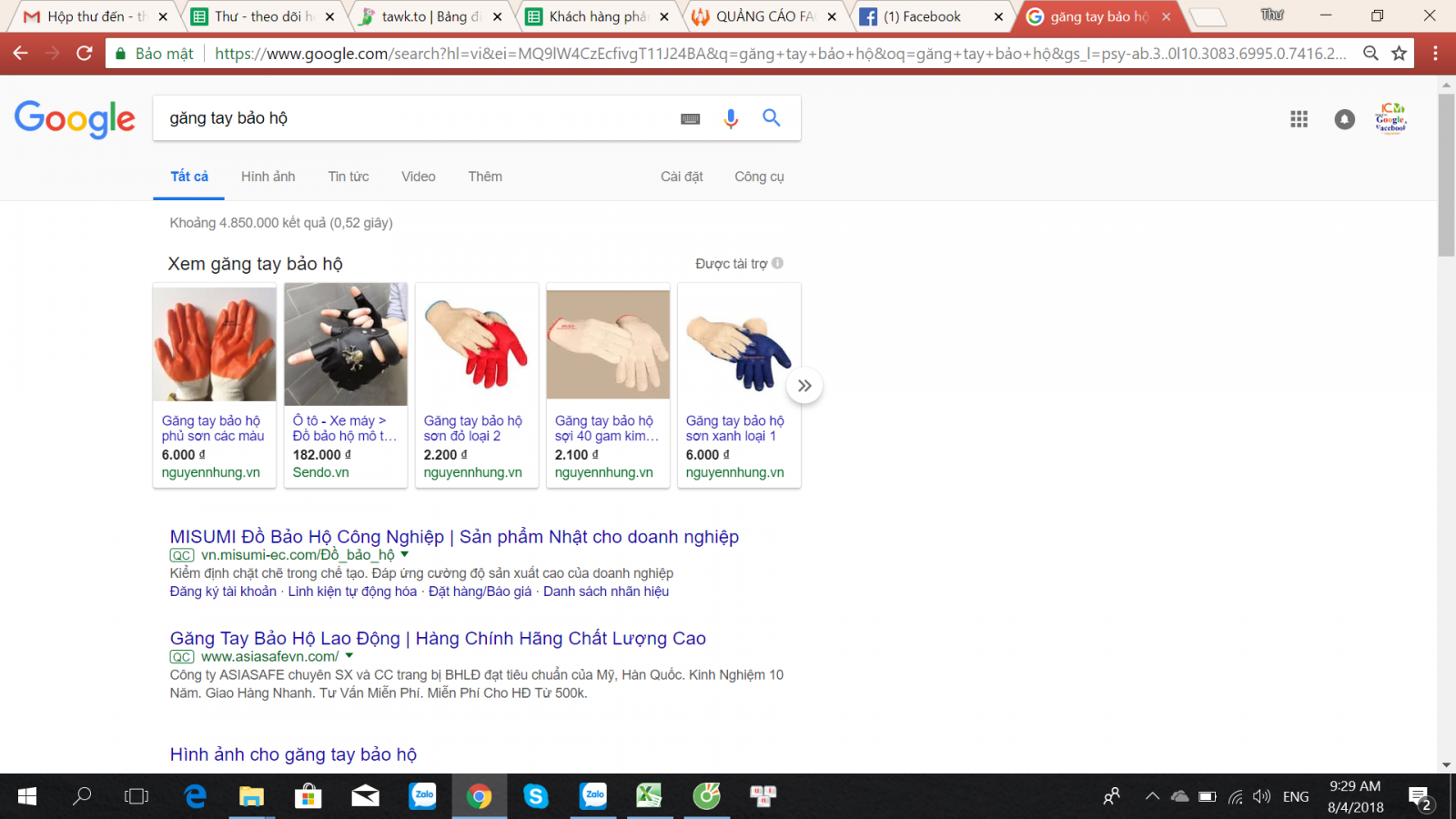Close the găng tay bảo hộ browser tab
Screen dimensions: 1456x819
click(x=1166, y=16)
